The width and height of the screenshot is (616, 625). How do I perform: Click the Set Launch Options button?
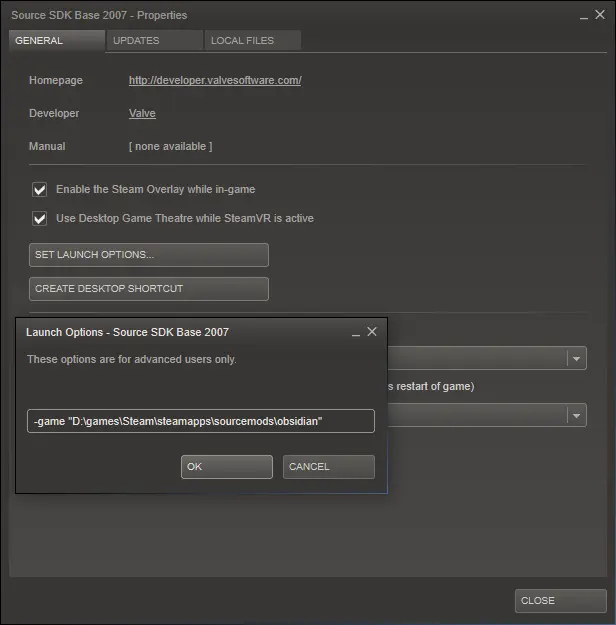[x=149, y=255]
